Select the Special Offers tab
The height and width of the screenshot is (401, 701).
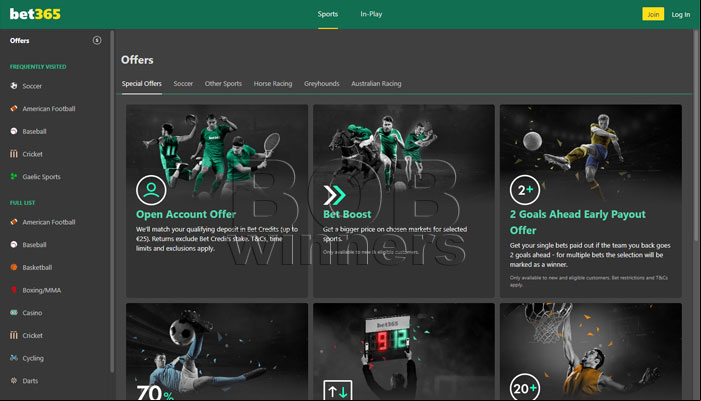[x=142, y=84]
